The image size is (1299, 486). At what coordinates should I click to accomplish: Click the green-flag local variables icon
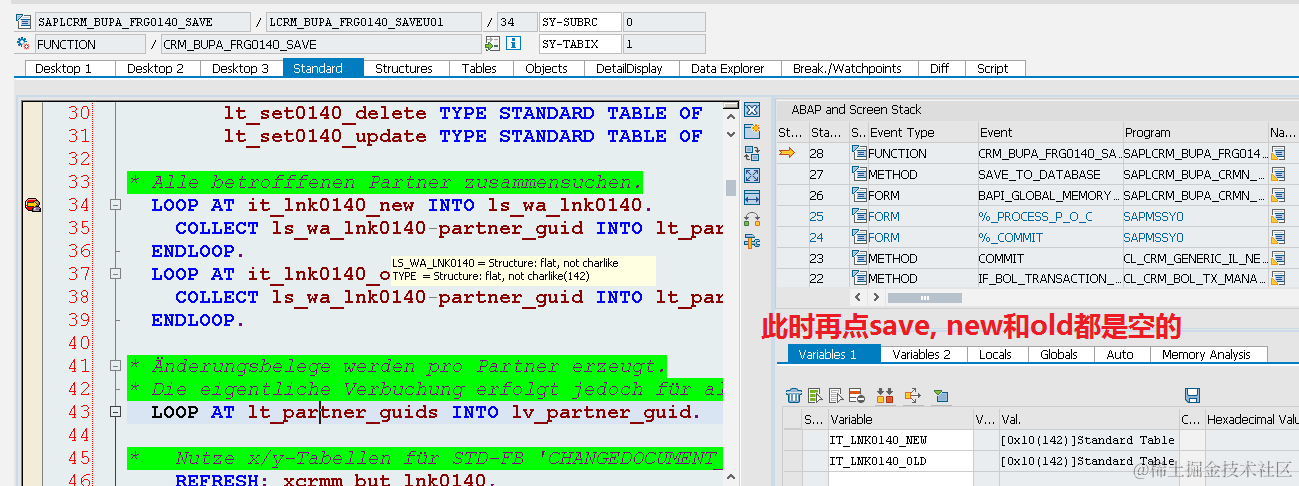pos(940,396)
